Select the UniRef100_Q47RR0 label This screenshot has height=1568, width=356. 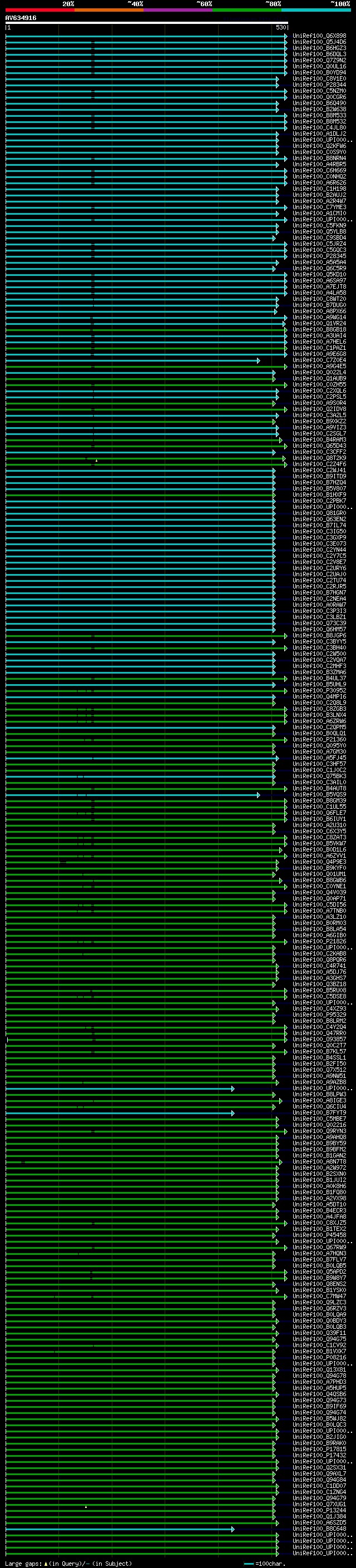(x=319, y=1033)
